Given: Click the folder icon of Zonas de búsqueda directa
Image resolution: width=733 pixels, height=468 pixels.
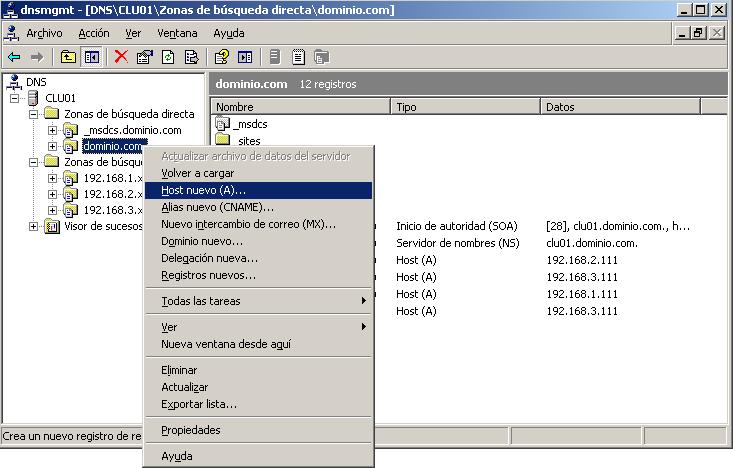Looking at the screenshot, I should pos(51,113).
